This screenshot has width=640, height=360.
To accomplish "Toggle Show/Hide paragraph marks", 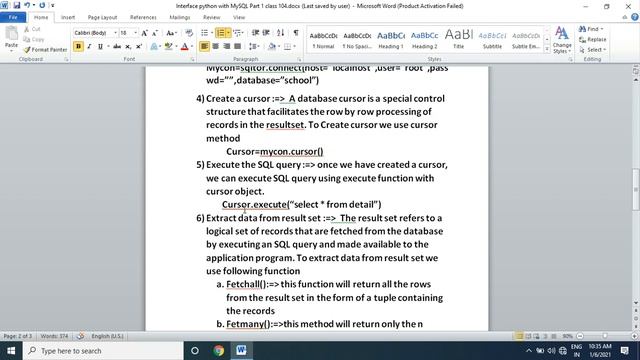I will coord(296,33).
